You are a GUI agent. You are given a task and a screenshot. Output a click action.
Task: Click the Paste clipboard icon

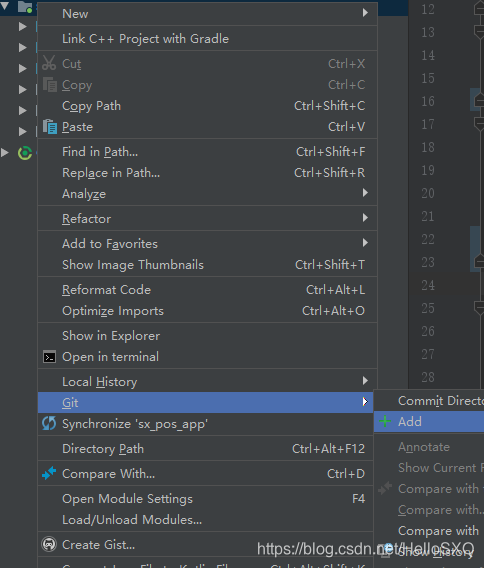click(50, 127)
